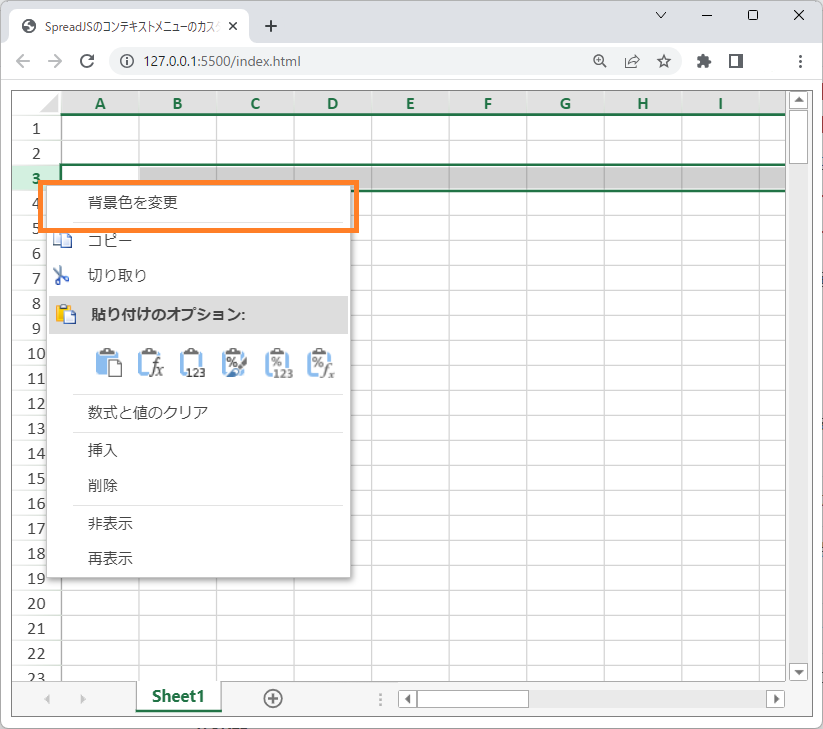The width and height of the screenshot is (823, 729).
Task: Select column C header
Action: [255, 103]
